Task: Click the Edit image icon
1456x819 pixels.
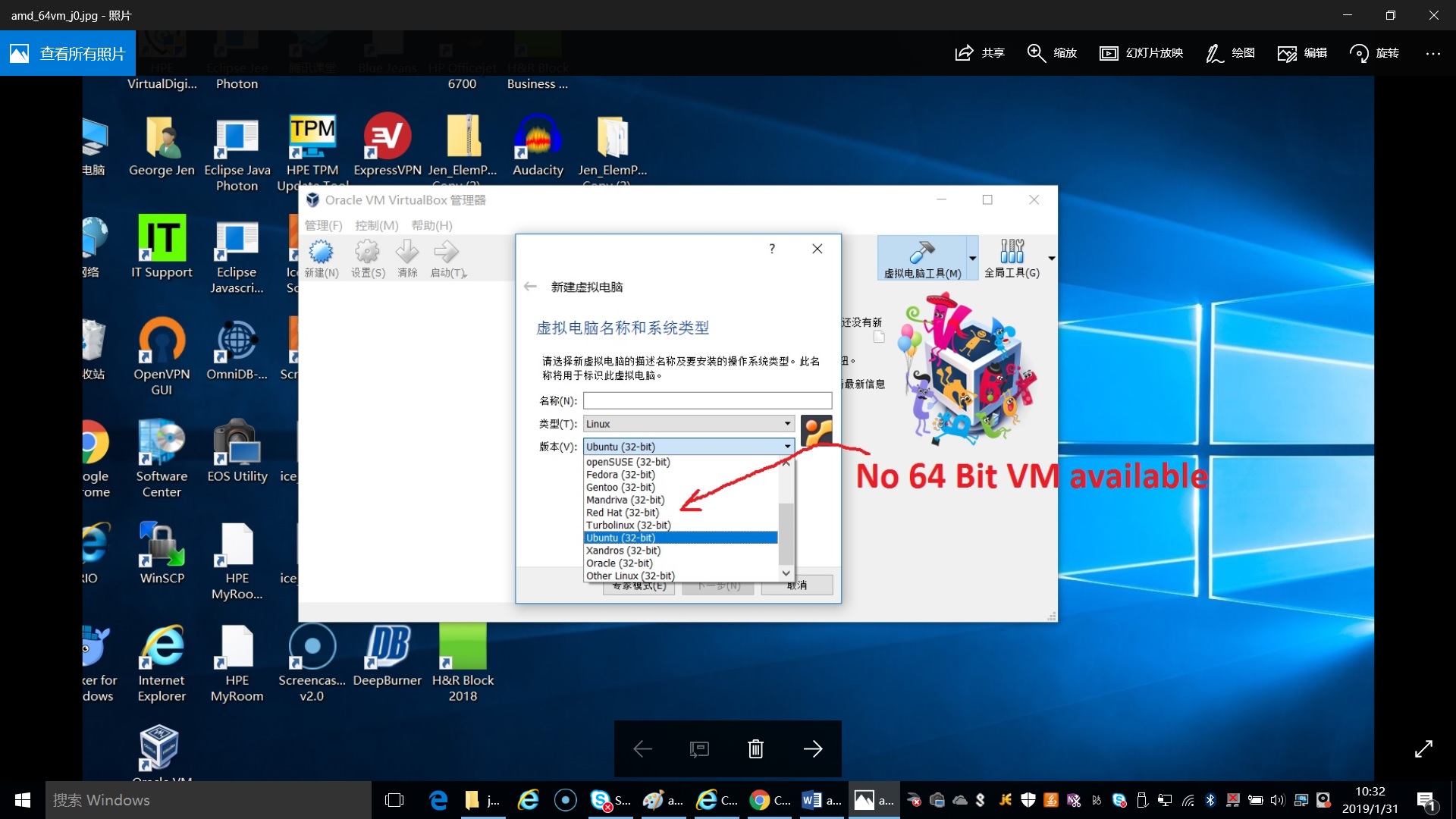Action: click(x=1287, y=53)
